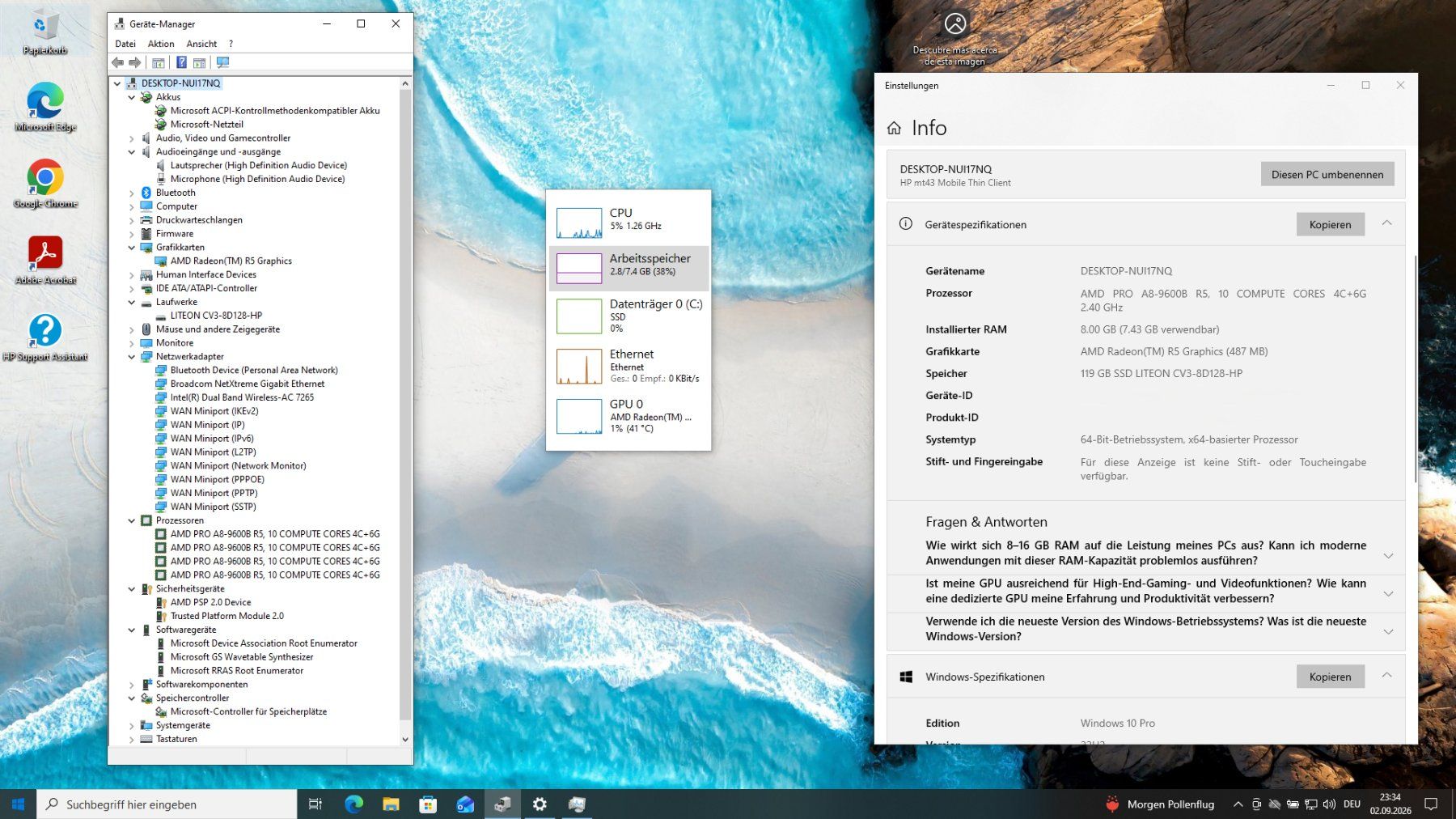Image resolution: width=1456 pixels, height=819 pixels.
Task: Click the Windows Start button
Action: point(18,804)
